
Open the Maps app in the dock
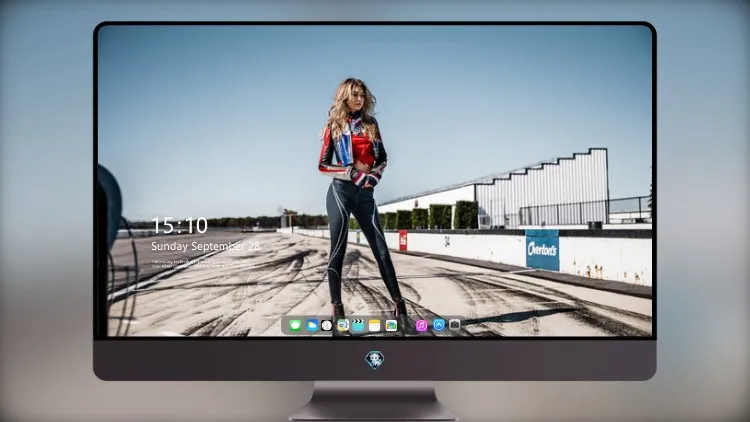coord(342,326)
